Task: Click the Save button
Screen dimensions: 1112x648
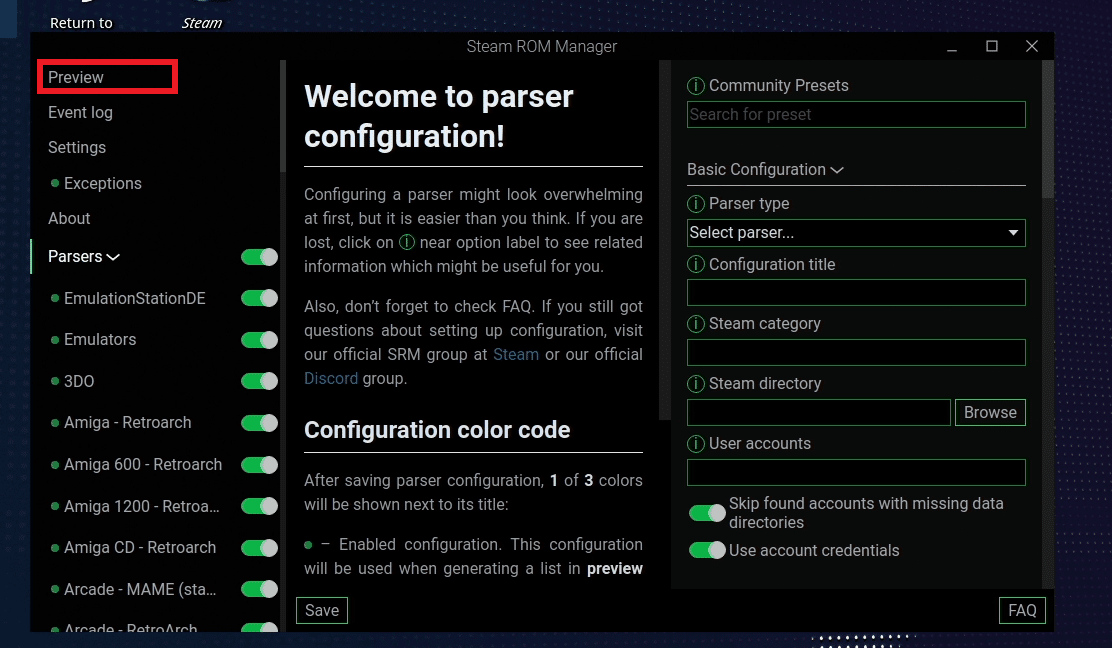Action: (322, 610)
